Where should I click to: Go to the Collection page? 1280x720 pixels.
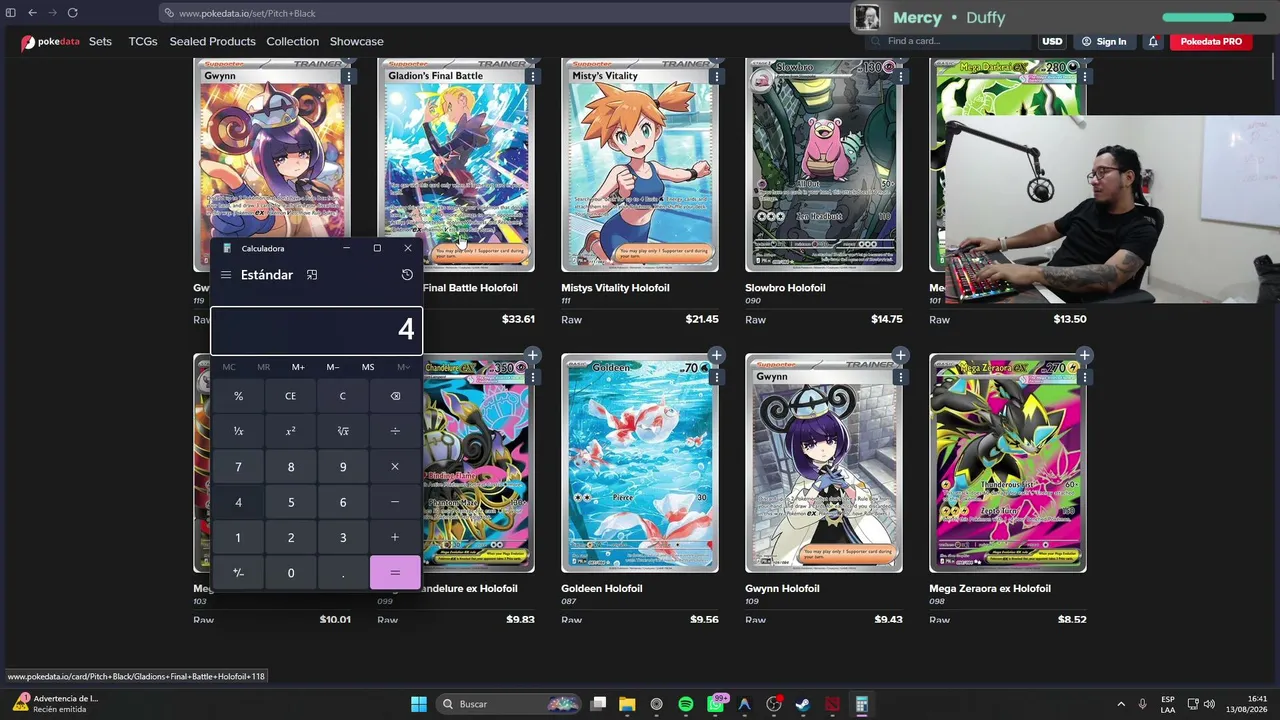coord(293,42)
